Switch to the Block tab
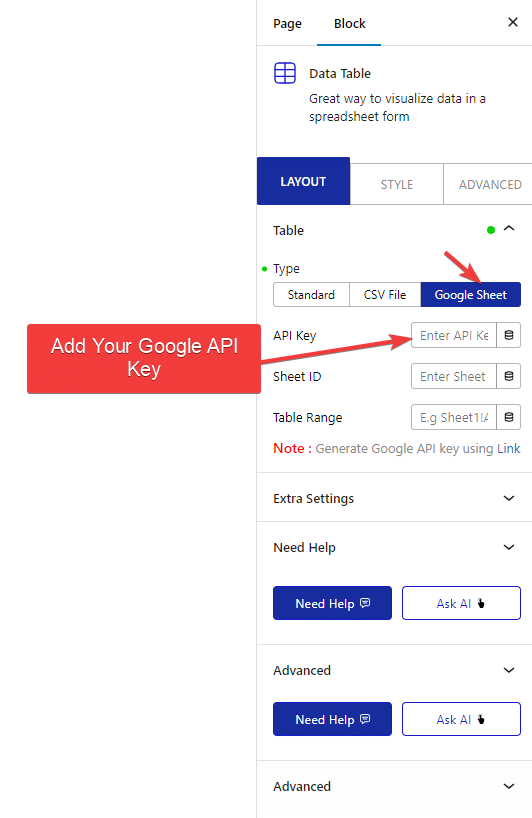 [349, 23]
